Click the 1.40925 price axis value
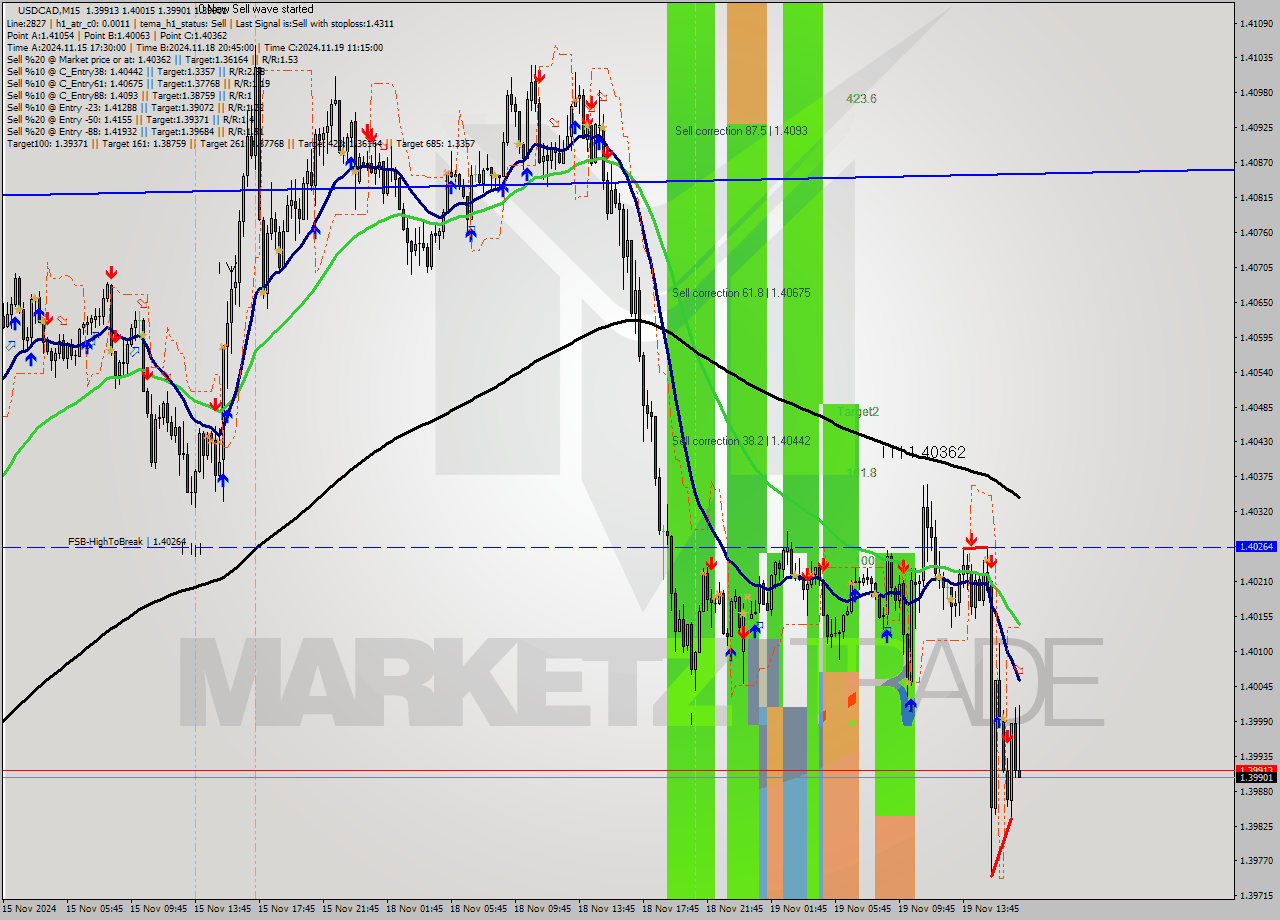Image resolution: width=1280 pixels, height=920 pixels. [1255, 128]
